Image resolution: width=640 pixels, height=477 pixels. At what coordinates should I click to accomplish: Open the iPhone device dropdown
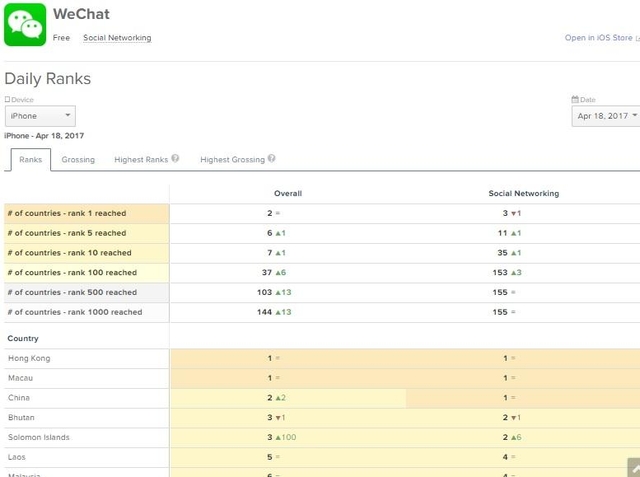pyautogui.click(x=39, y=117)
